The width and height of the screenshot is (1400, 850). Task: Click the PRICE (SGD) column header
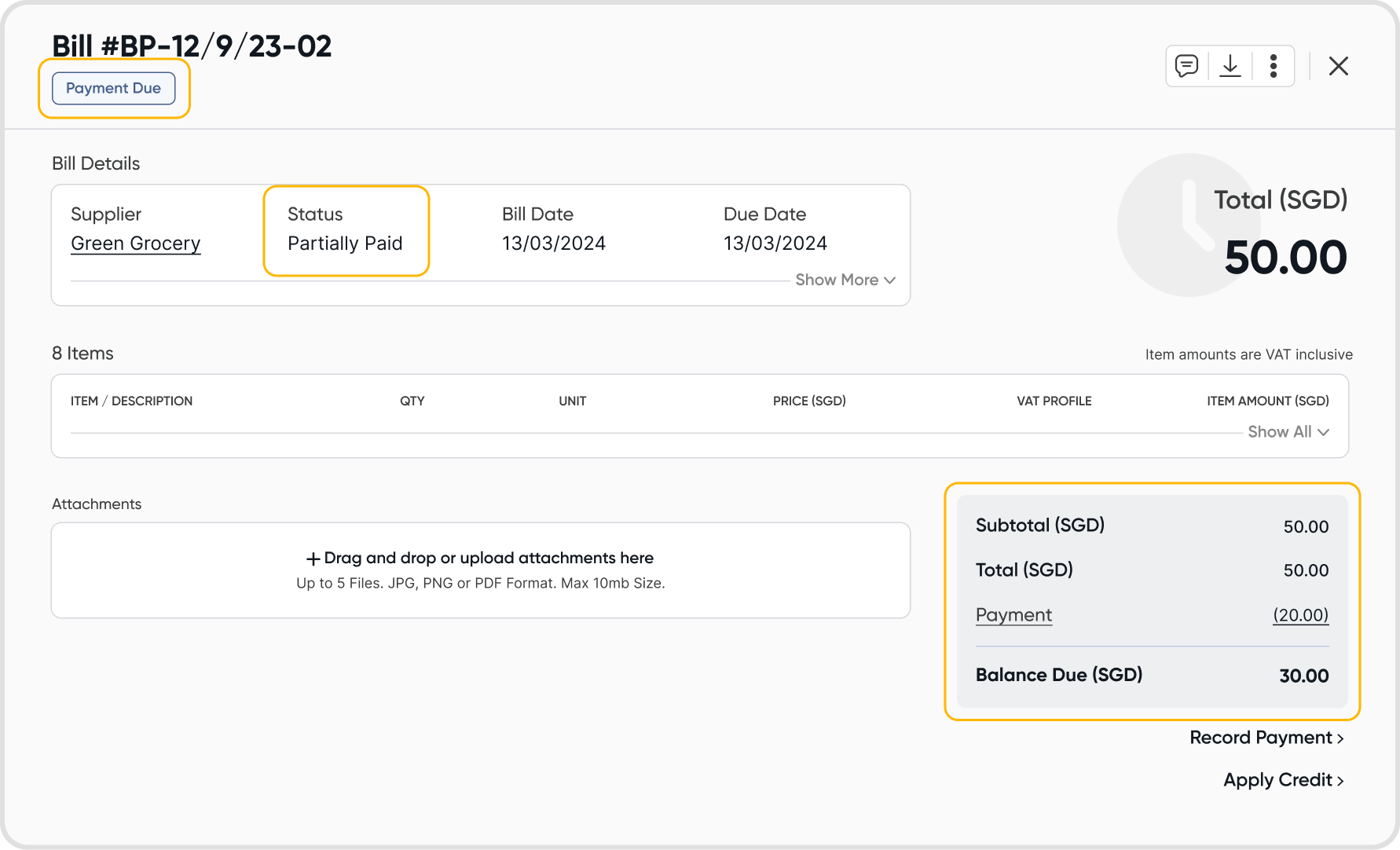tap(809, 401)
